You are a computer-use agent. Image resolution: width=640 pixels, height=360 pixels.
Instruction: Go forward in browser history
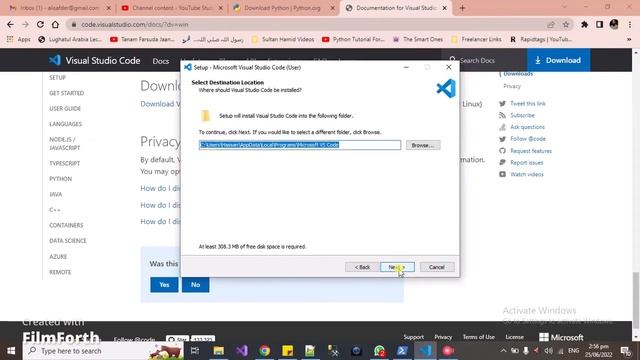[25, 24]
